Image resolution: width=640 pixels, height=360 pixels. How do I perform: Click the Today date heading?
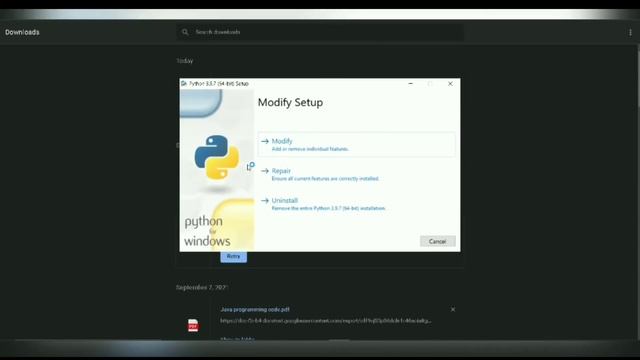(x=184, y=61)
